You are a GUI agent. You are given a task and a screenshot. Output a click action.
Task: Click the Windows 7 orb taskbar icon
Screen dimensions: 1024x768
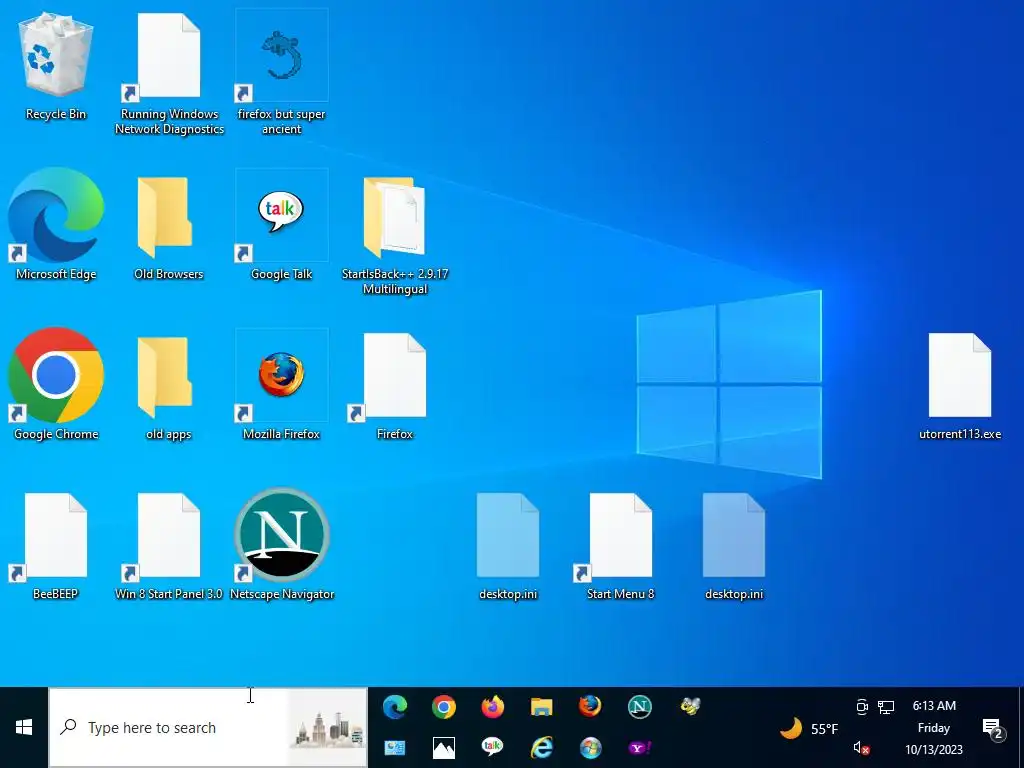click(590, 748)
